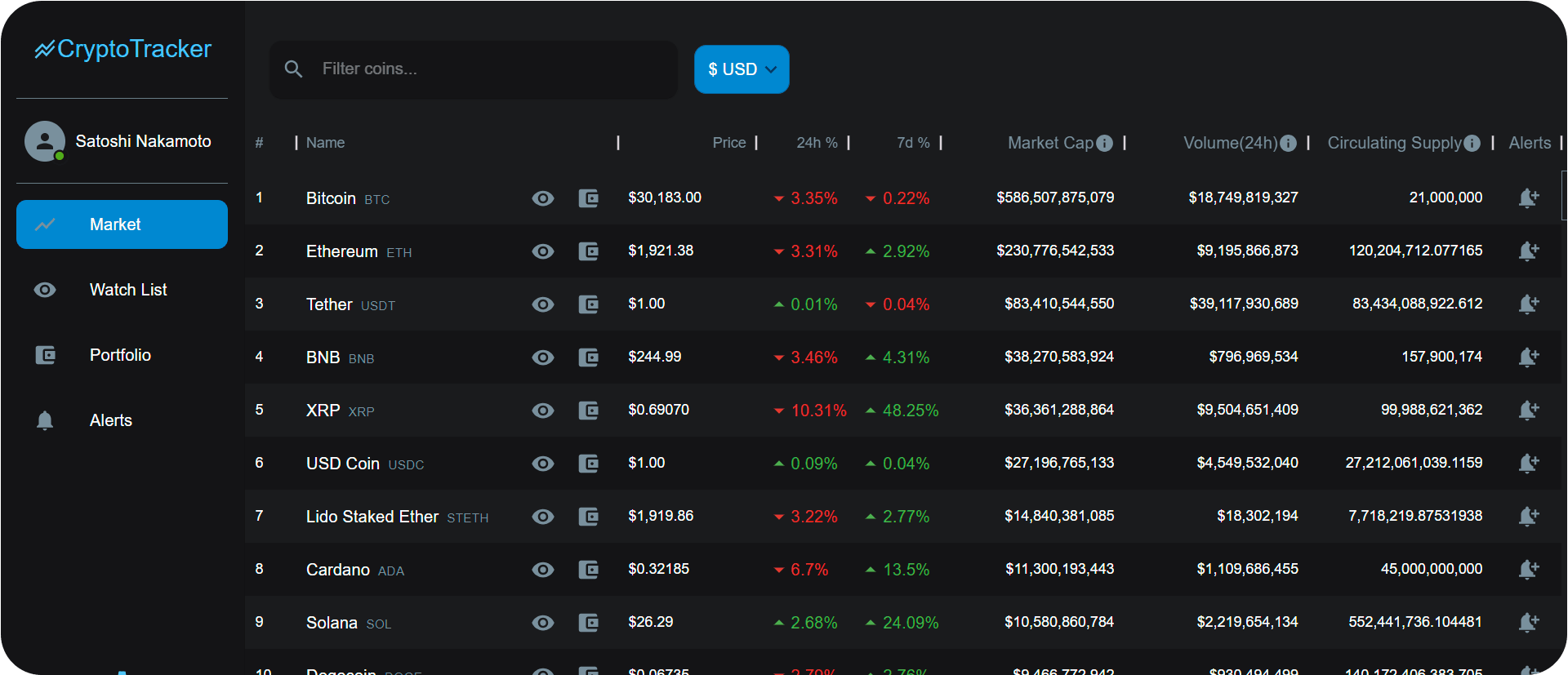Image resolution: width=1568 pixels, height=675 pixels.
Task: Create alert bell for XRP
Action: coord(1528,410)
